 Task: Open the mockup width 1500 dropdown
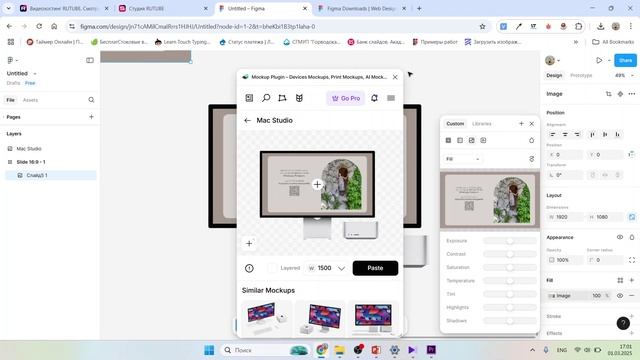pos(341,268)
